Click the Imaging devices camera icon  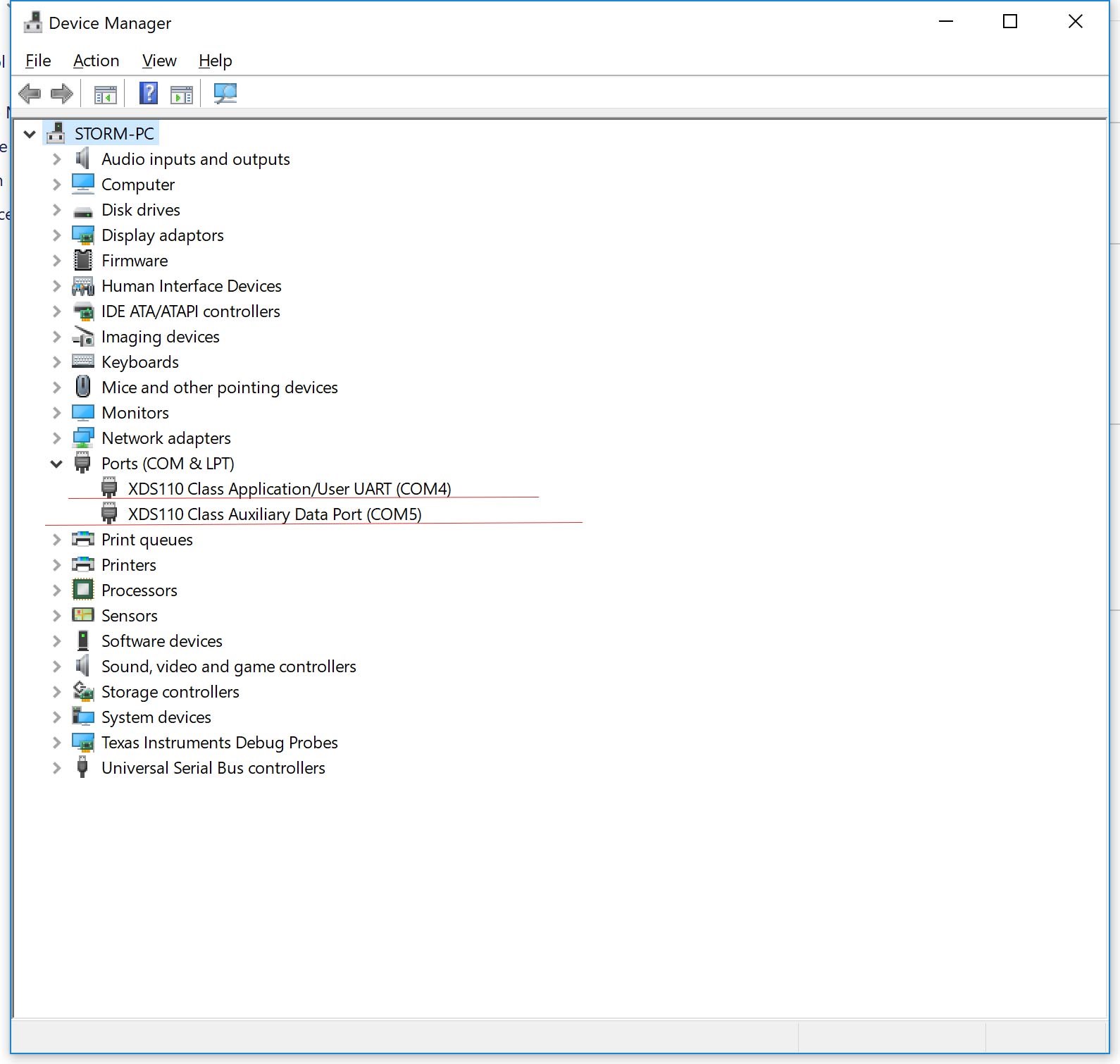click(83, 337)
